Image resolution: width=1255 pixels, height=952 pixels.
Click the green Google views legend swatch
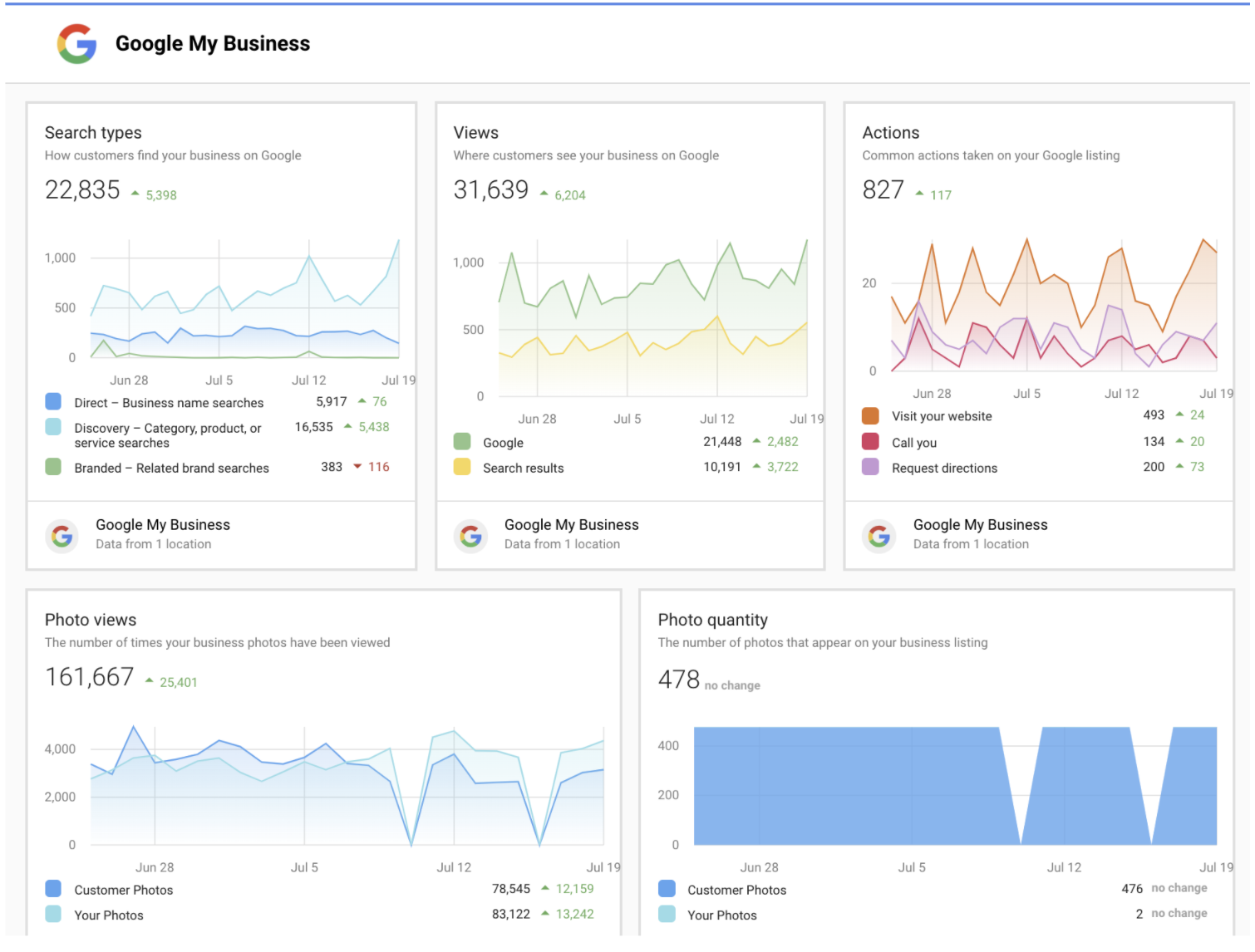[x=462, y=441]
